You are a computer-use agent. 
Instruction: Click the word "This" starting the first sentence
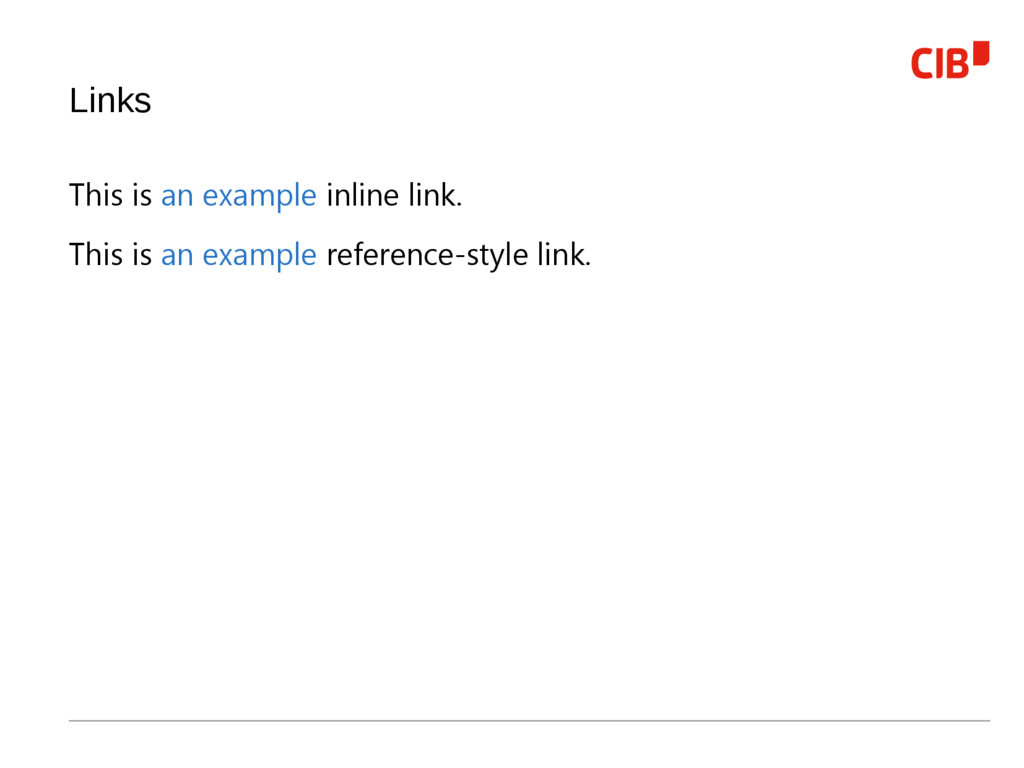click(x=96, y=195)
